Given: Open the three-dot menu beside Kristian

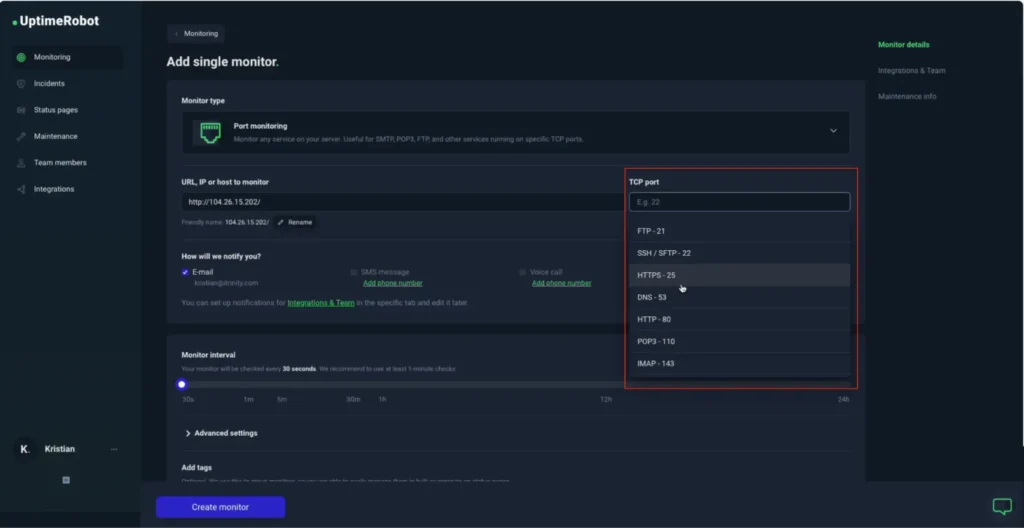Looking at the screenshot, I should click(114, 449).
